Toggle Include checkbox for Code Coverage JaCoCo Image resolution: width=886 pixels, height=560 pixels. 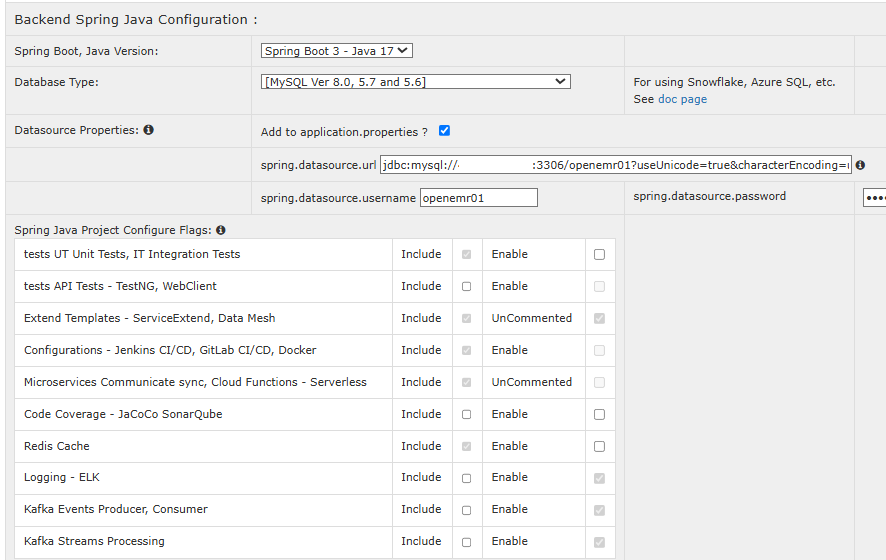click(466, 415)
